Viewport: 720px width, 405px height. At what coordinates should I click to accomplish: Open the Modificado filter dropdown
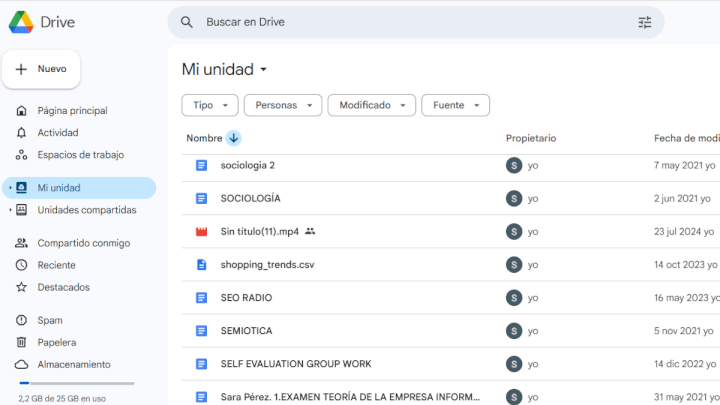click(371, 105)
